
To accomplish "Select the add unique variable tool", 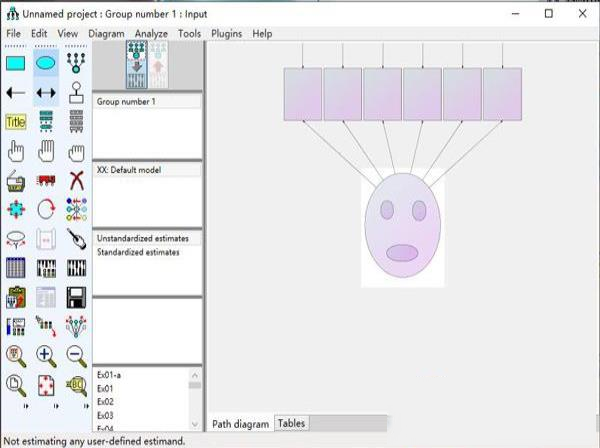I will click(x=76, y=93).
